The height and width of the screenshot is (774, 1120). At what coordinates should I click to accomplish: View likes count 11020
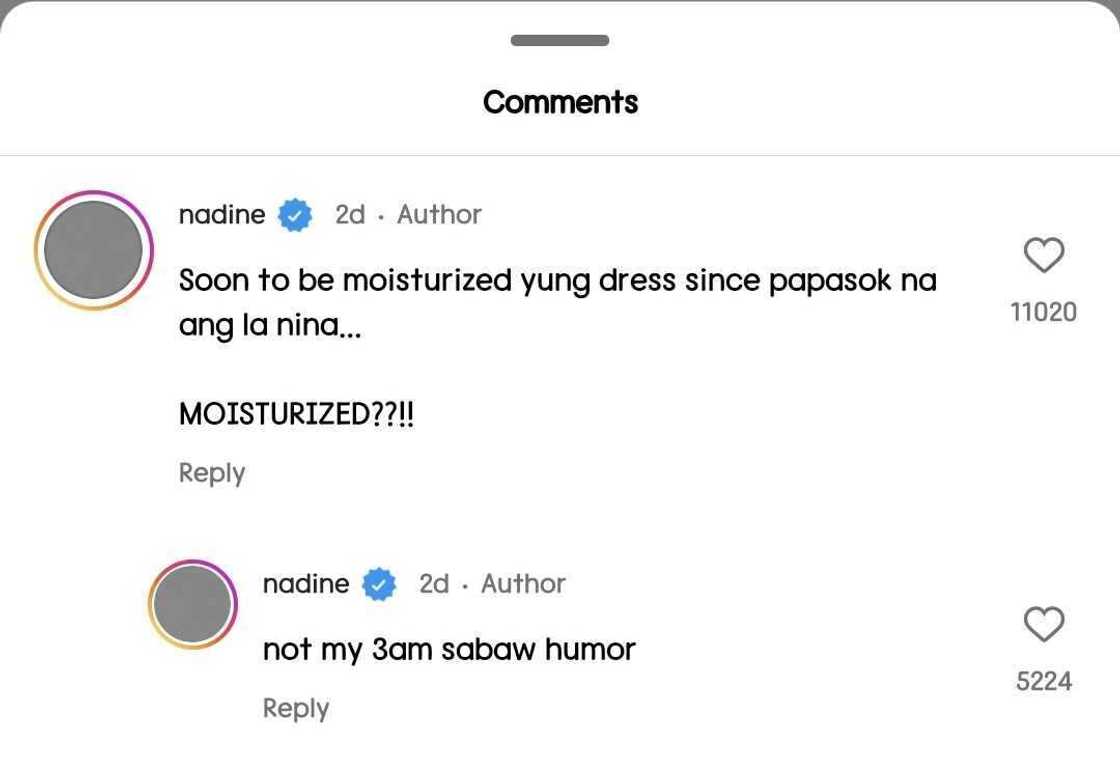coord(1044,313)
